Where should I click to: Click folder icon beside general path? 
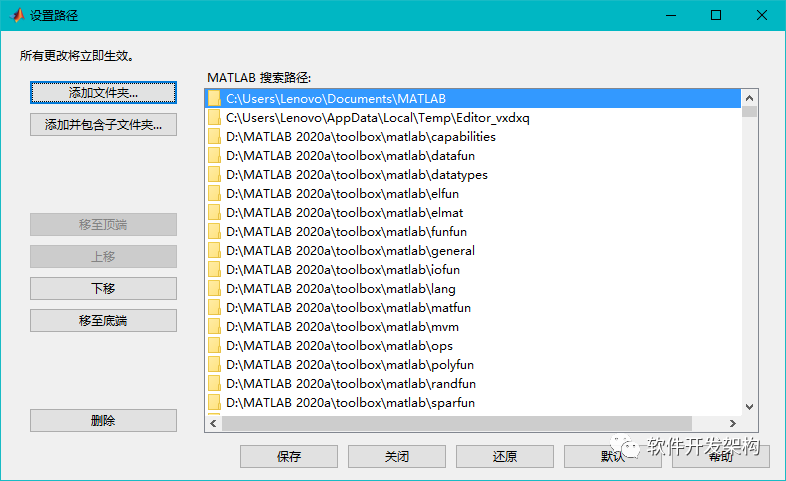pos(215,251)
